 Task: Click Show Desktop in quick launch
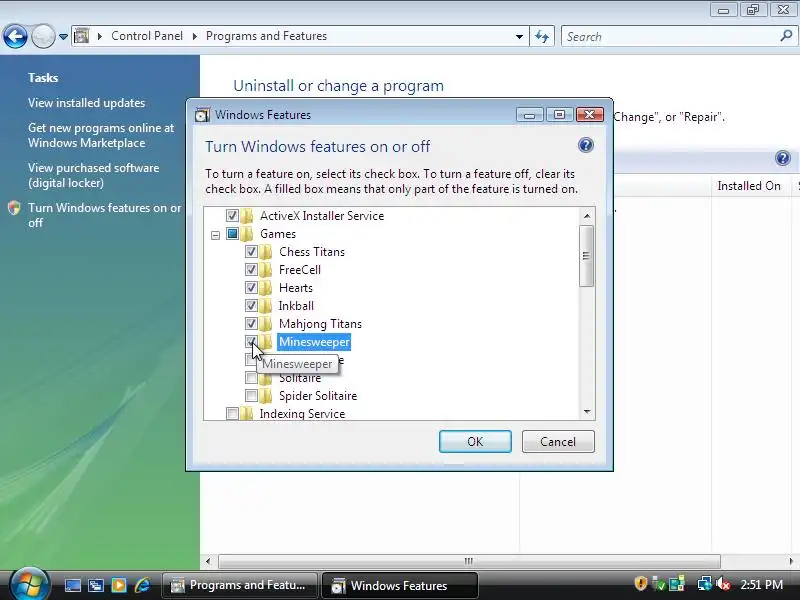(72, 585)
